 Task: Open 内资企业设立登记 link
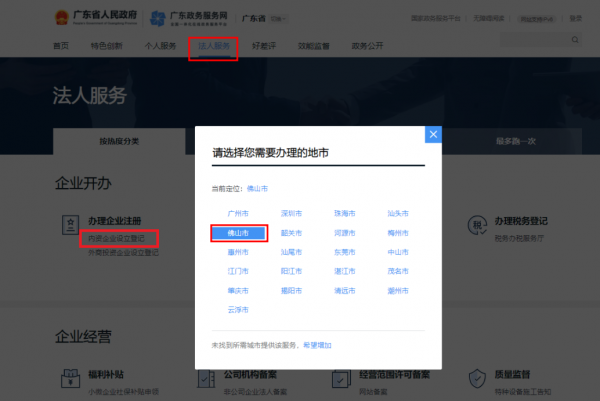coord(120,239)
